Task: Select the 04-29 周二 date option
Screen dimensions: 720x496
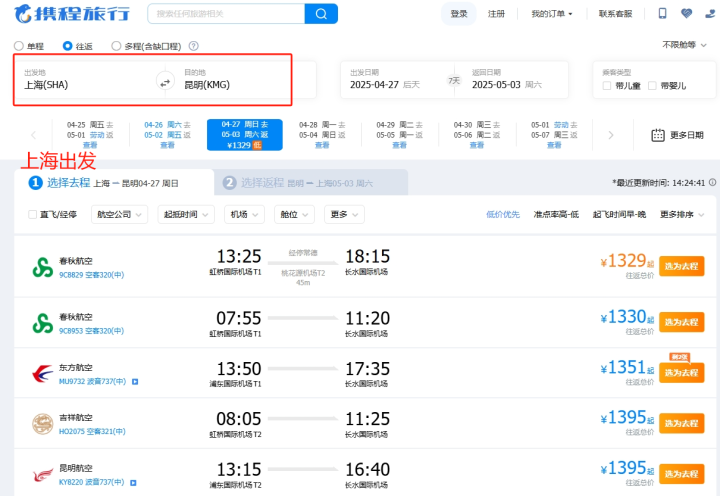Action: (399, 135)
